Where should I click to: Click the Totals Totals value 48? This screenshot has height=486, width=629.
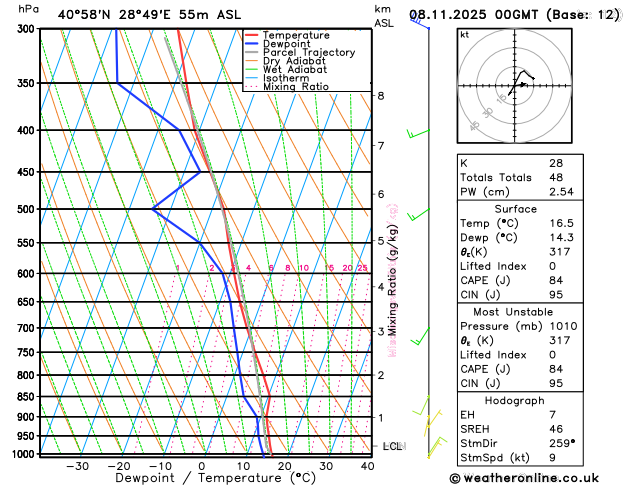556,177
